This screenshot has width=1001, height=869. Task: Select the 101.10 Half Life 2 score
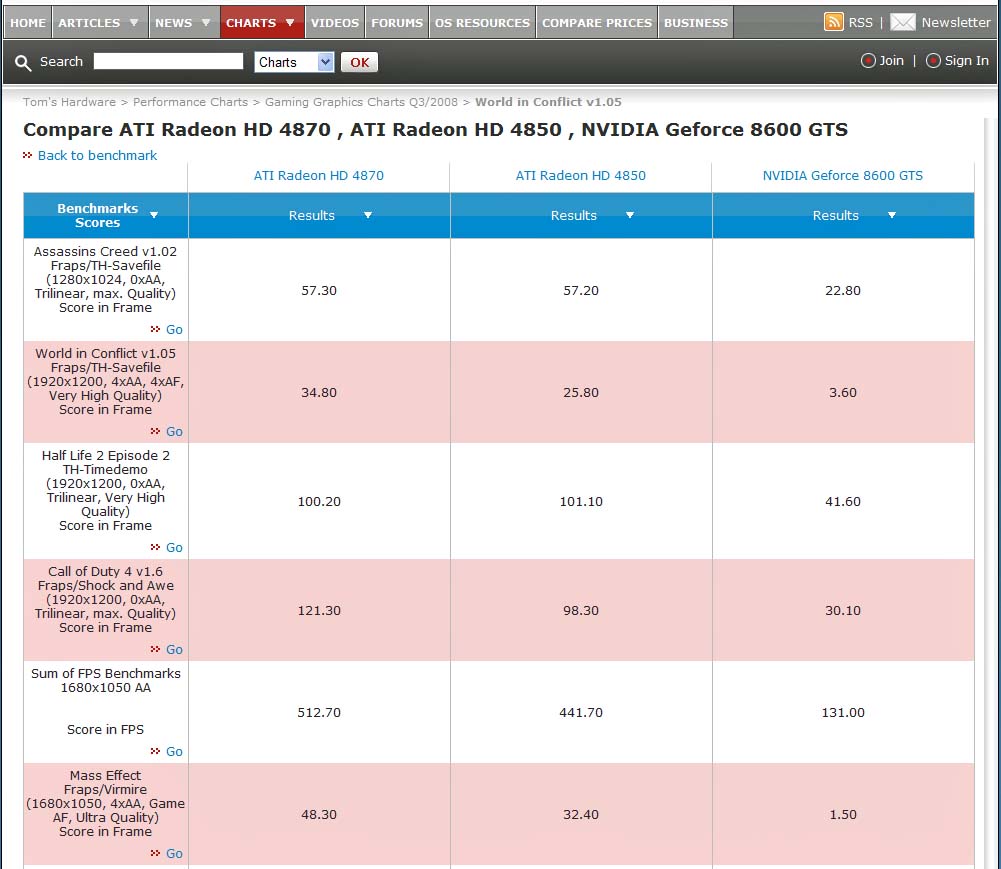coord(581,502)
